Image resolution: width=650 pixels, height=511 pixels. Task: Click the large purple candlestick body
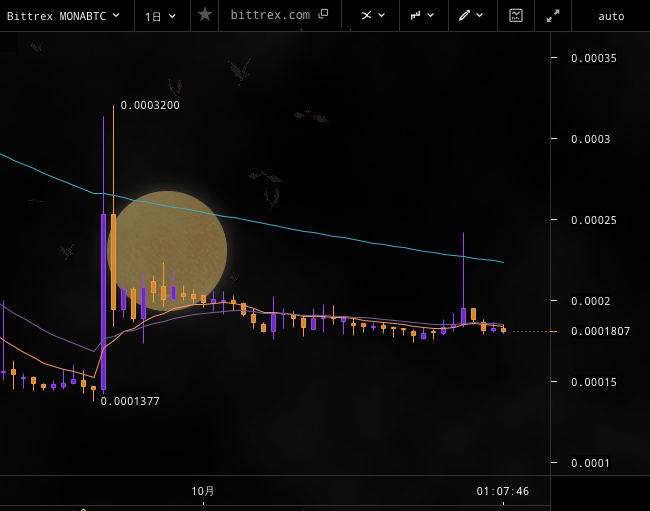[x=104, y=301]
